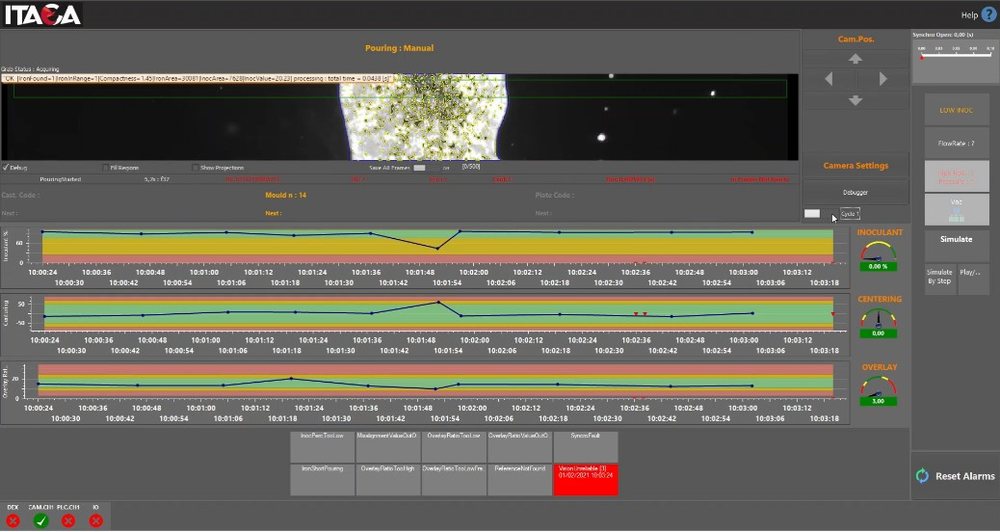Click the IO red status icon
The image size is (1000, 532).
coord(96,521)
